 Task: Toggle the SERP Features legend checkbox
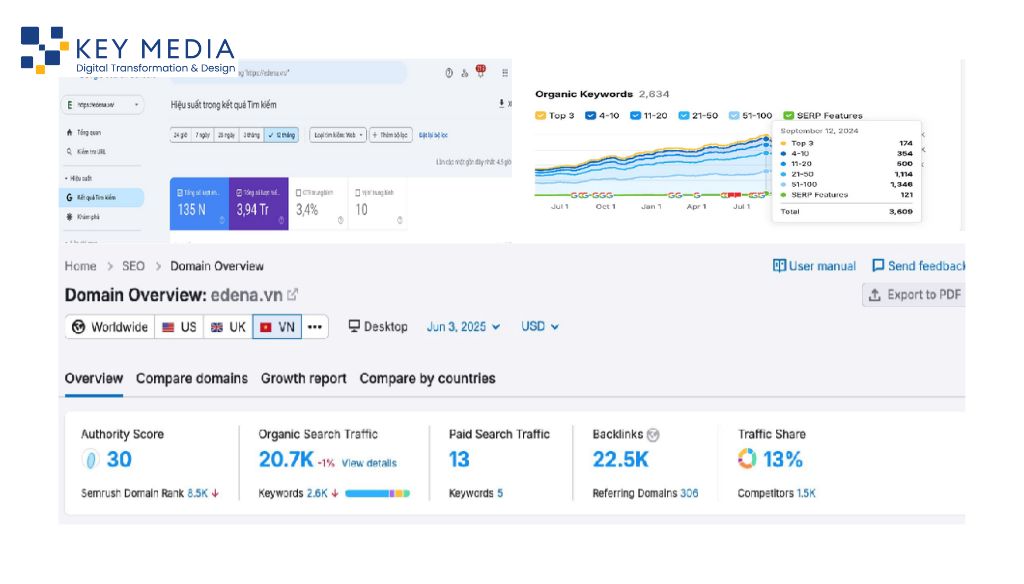[788, 116]
